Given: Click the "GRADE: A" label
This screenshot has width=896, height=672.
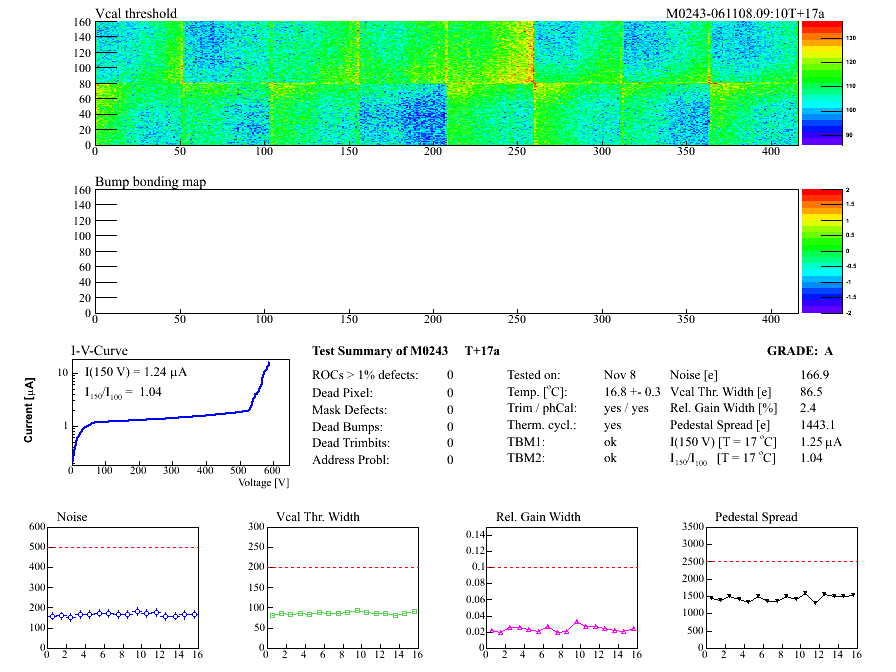Looking at the screenshot, I should click(801, 351).
